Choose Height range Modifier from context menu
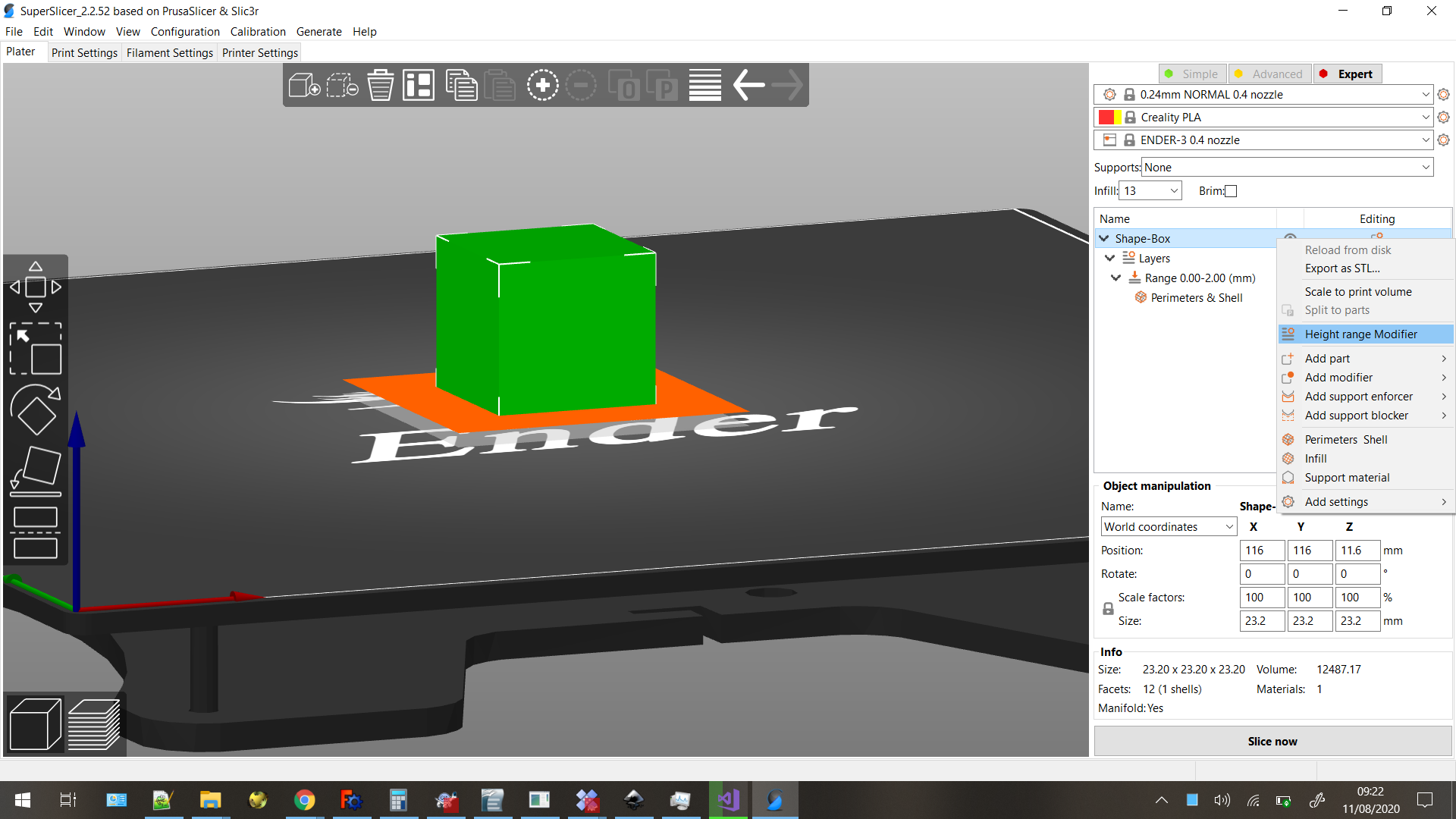The image size is (1456, 819). (x=1360, y=334)
